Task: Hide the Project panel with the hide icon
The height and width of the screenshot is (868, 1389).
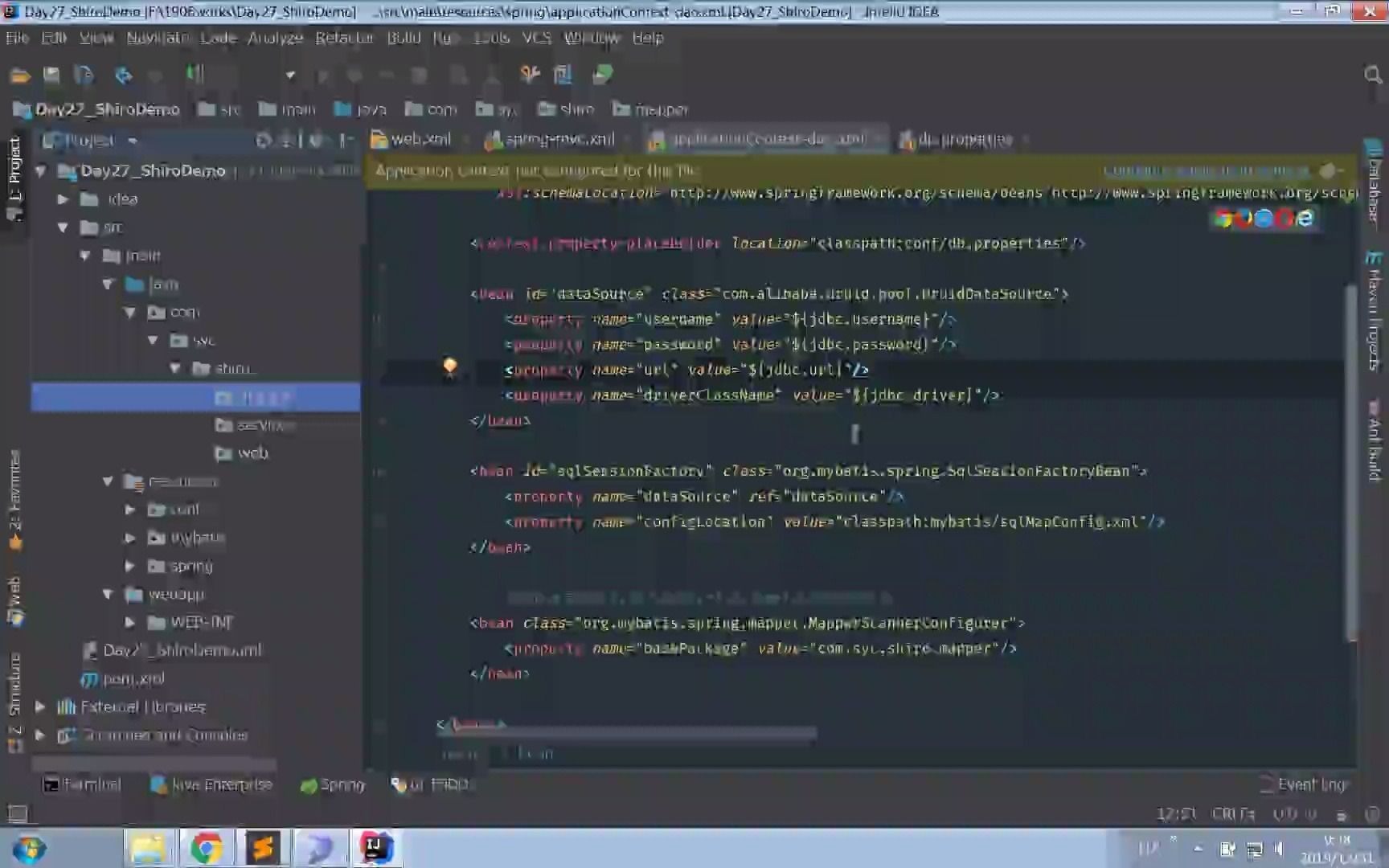Action: (x=346, y=141)
